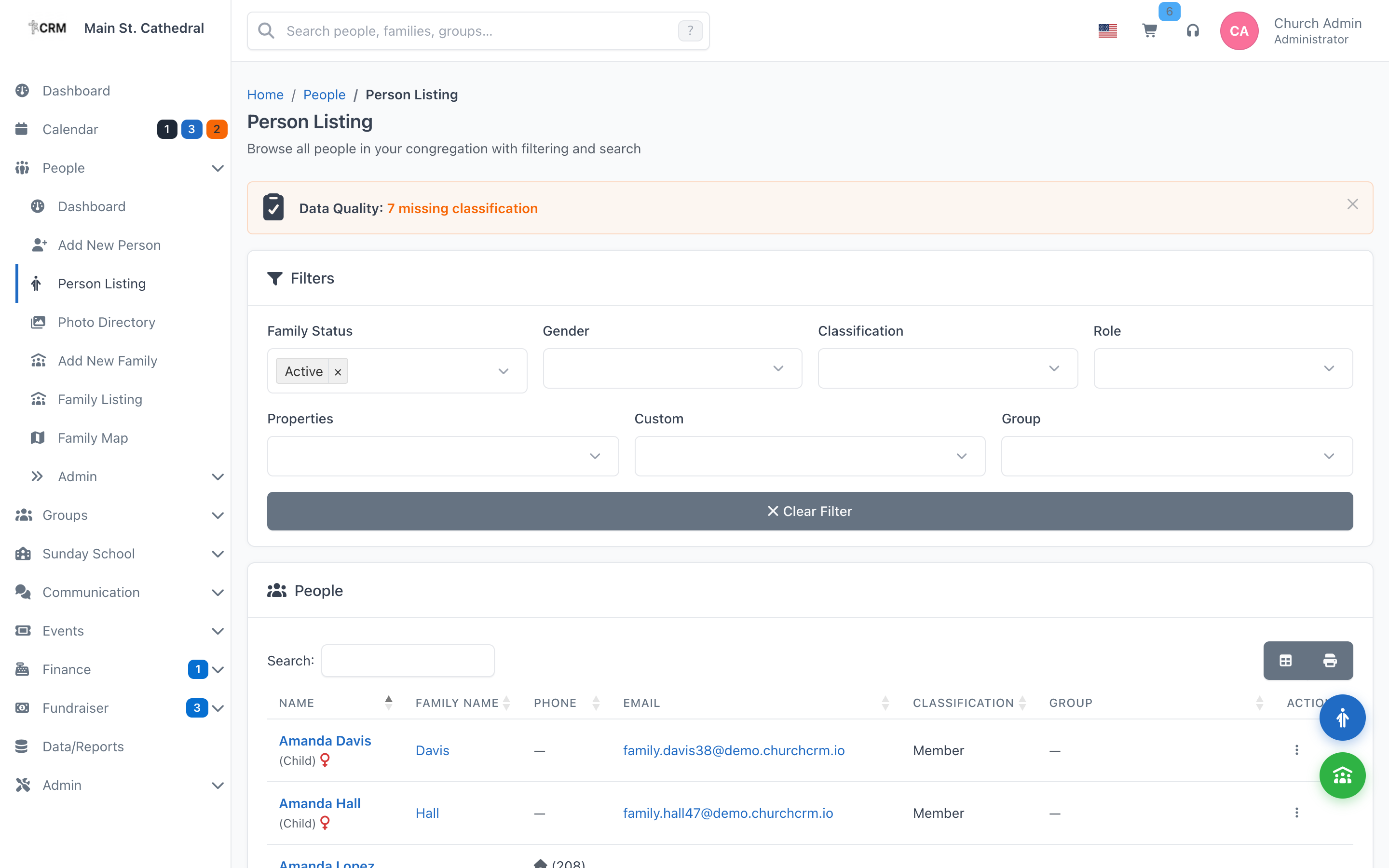Viewport: 1389px width, 868px height.
Task: Sort table by Group column
Action: pos(1259,703)
